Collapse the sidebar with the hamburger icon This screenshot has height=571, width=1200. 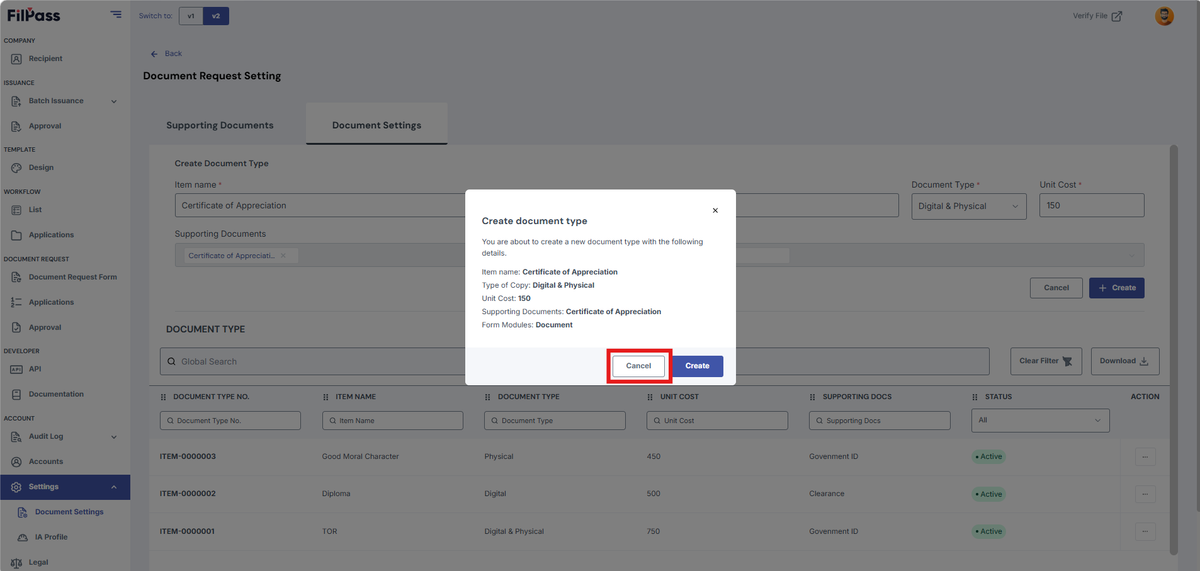click(x=116, y=15)
